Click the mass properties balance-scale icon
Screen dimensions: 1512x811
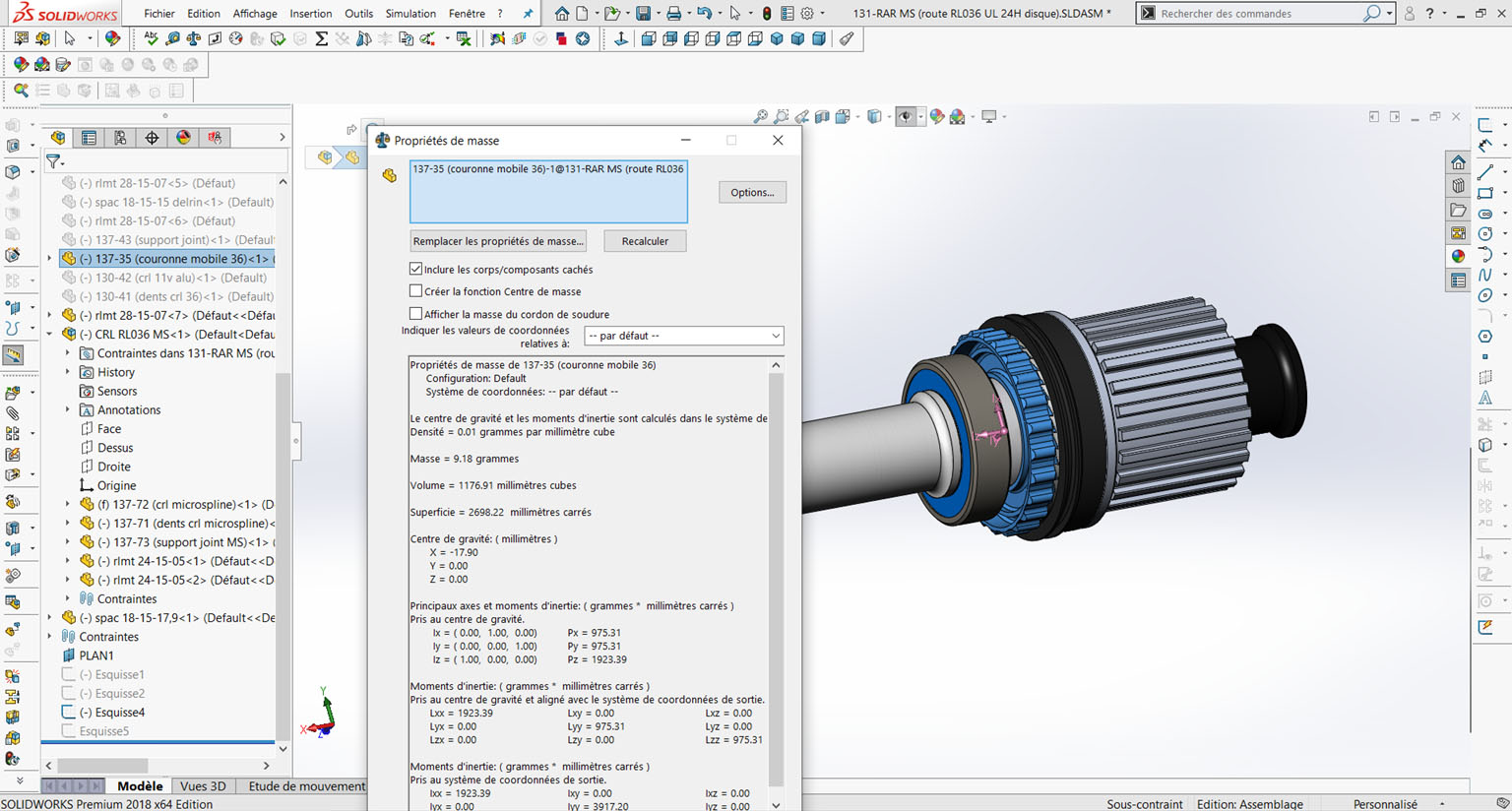[194, 38]
